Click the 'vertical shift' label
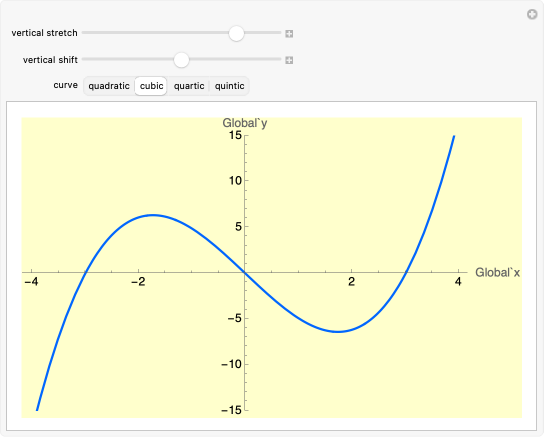 click(x=50, y=60)
